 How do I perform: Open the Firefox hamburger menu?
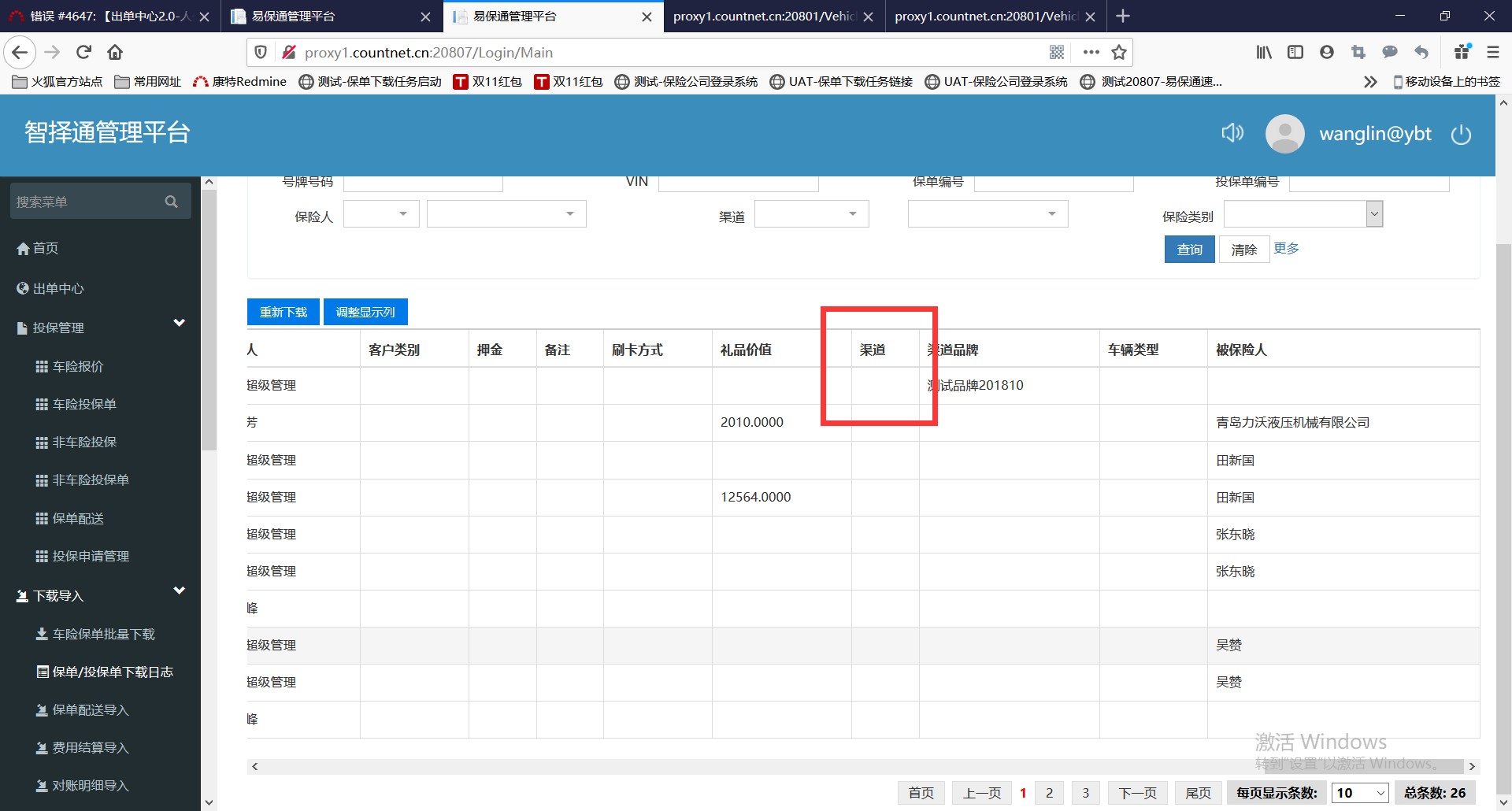1492,52
